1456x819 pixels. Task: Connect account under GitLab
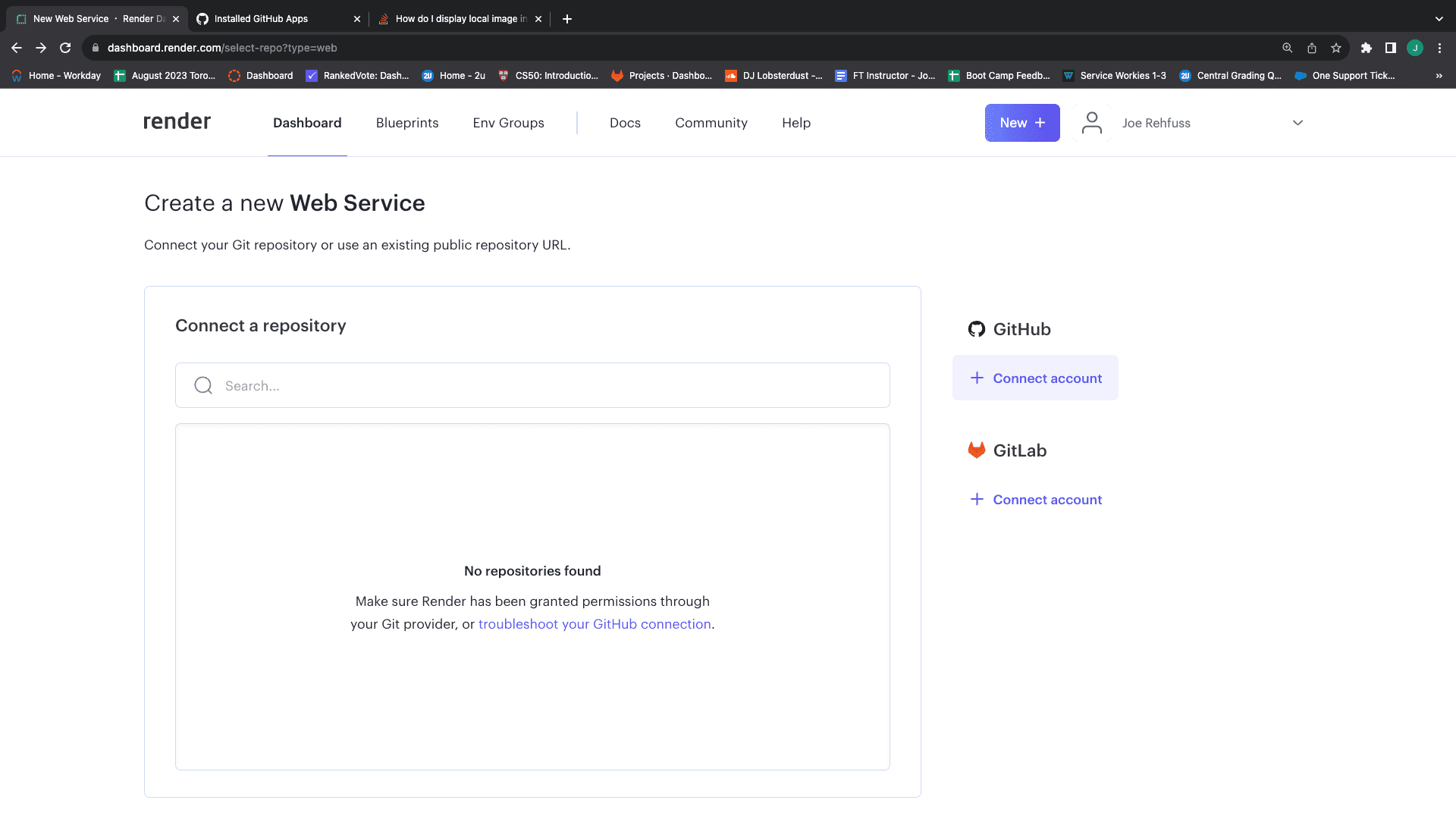pyautogui.click(x=1035, y=499)
